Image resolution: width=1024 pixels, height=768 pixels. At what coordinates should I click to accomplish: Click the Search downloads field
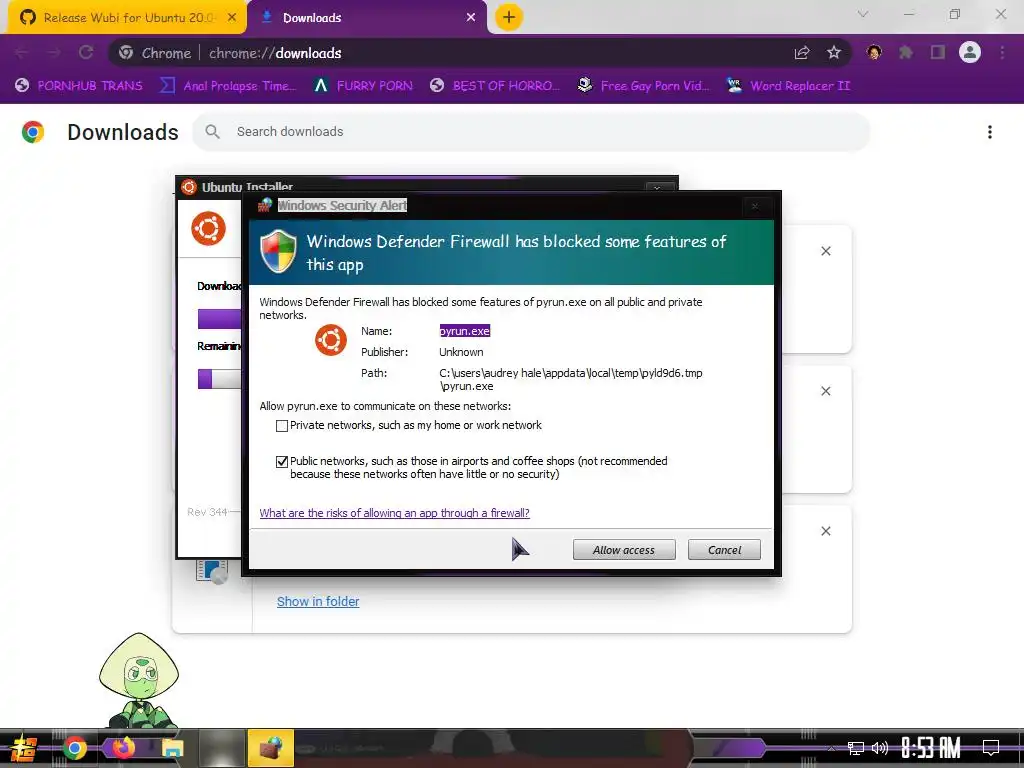tap(530, 132)
